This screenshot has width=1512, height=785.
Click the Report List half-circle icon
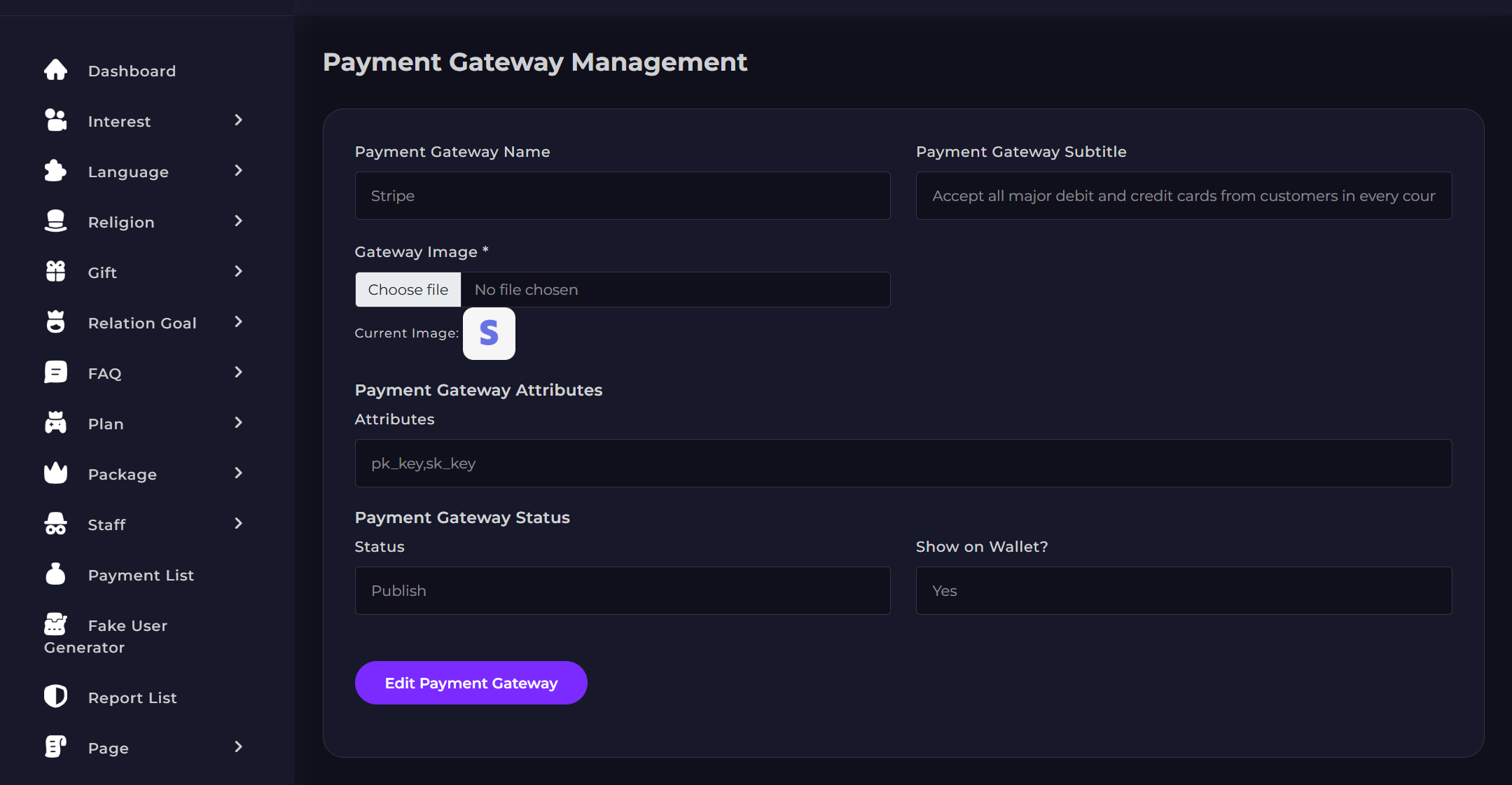click(x=55, y=697)
